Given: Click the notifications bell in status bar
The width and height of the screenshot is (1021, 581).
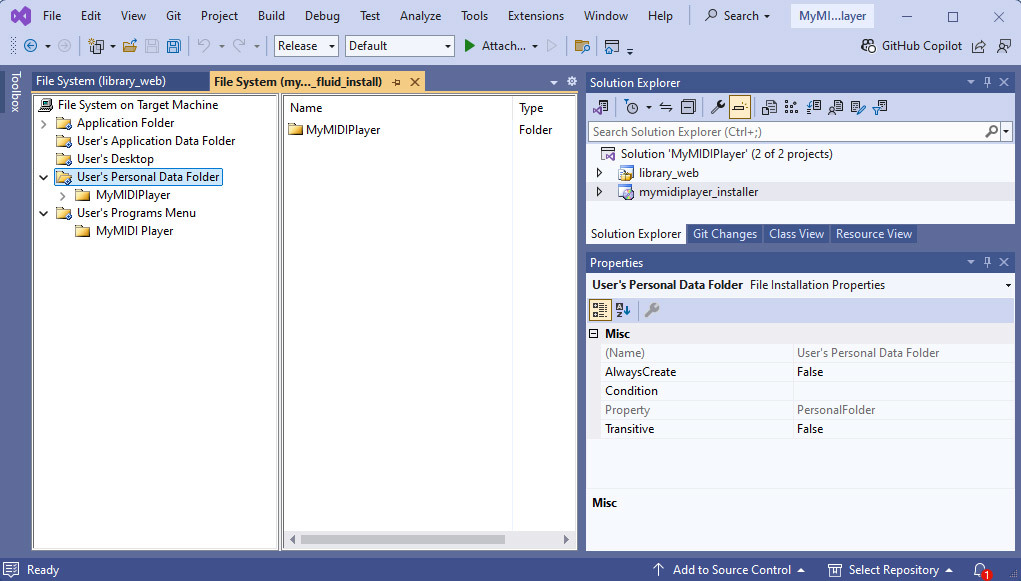Looking at the screenshot, I should tap(981, 570).
